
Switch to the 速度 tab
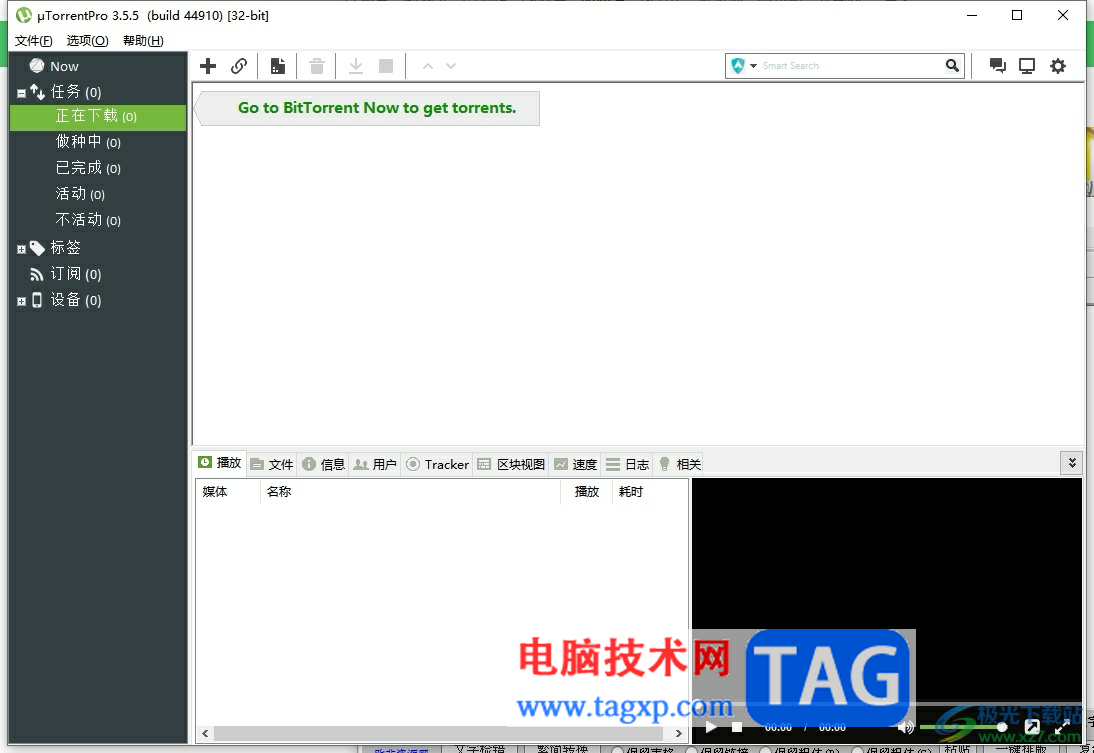[x=576, y=464]
